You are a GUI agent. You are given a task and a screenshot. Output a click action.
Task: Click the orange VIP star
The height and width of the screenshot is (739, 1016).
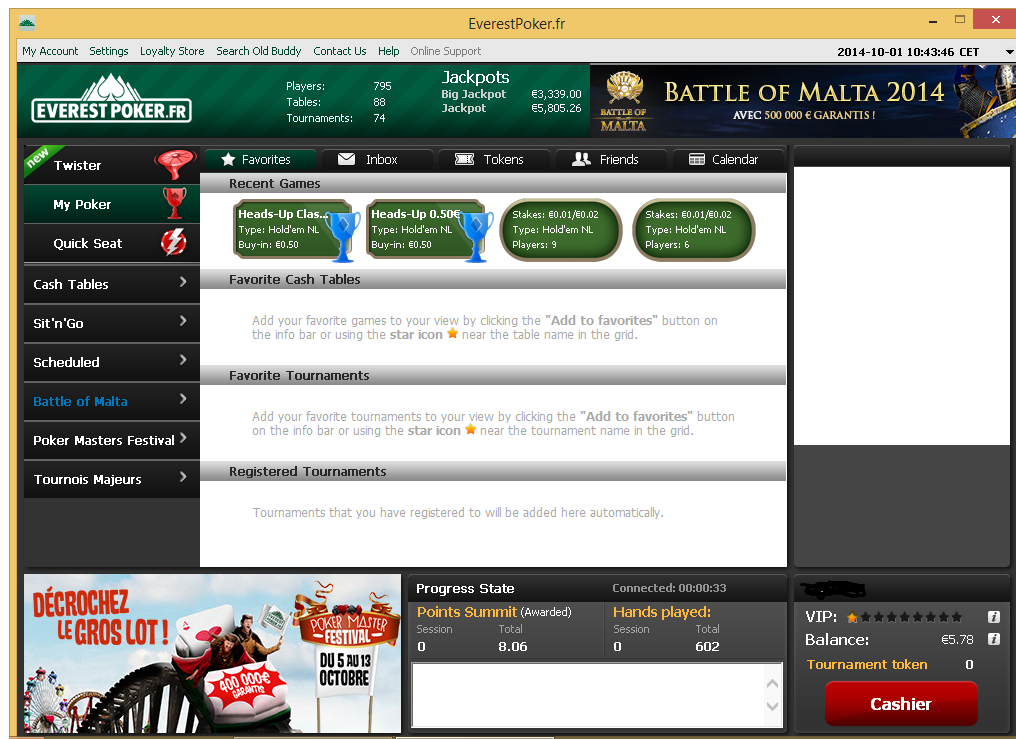(x=852, y=617)
